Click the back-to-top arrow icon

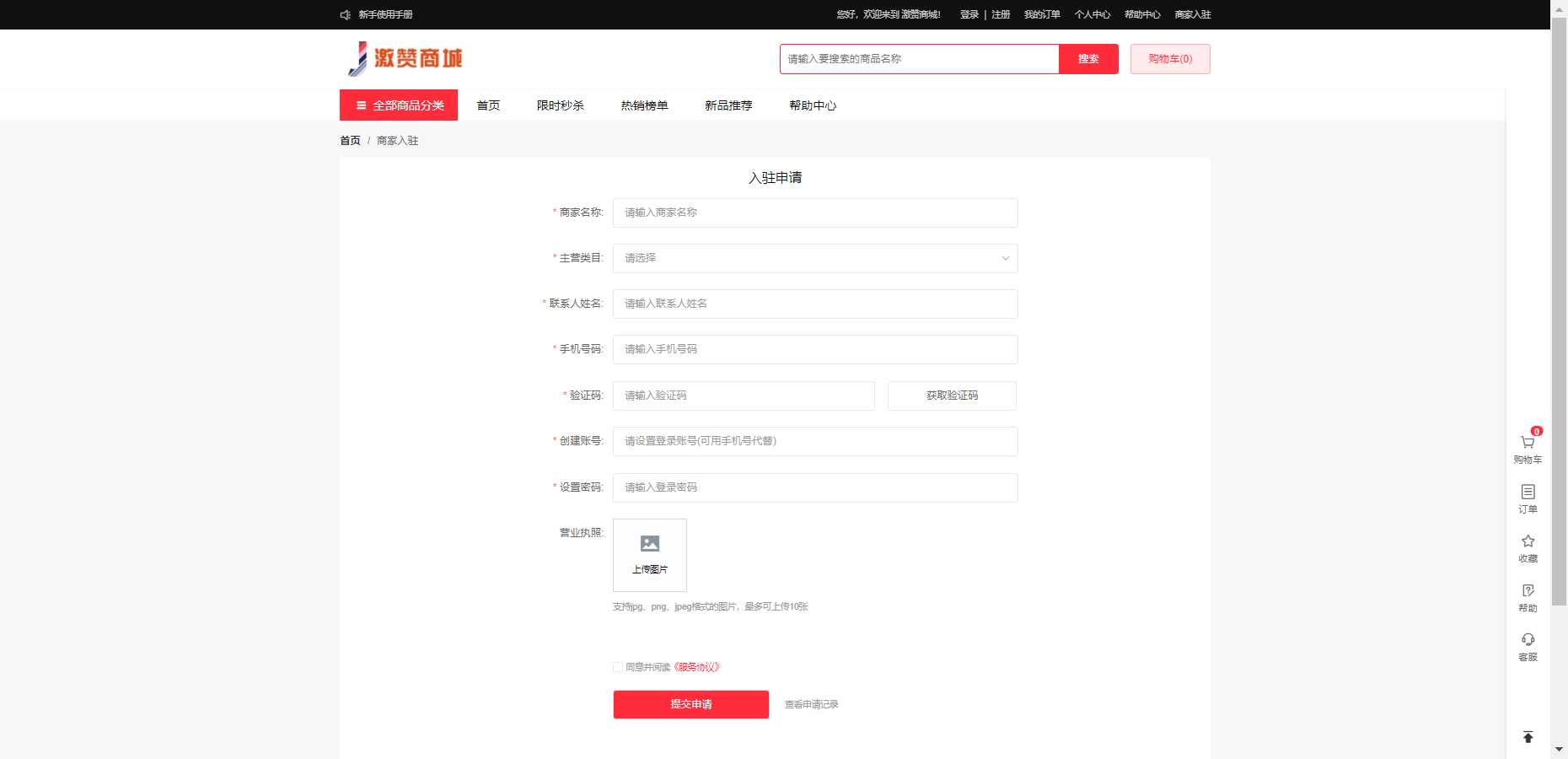[x=1528, y=737]
